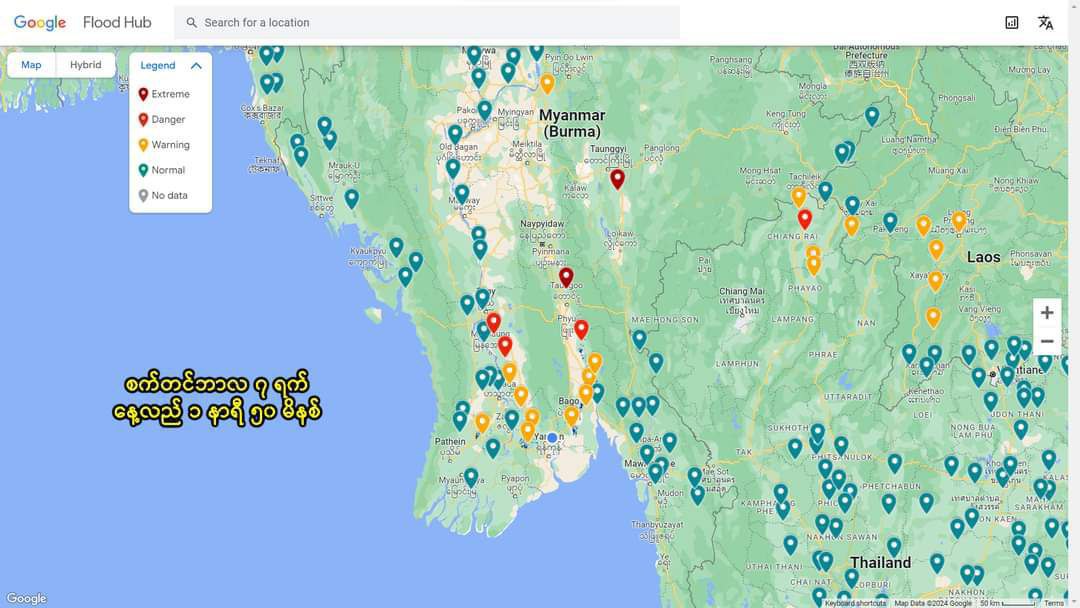
Task: Click the red danger marker at Chiang Rai
Action: pyautogui.click(x=804, y=218)
